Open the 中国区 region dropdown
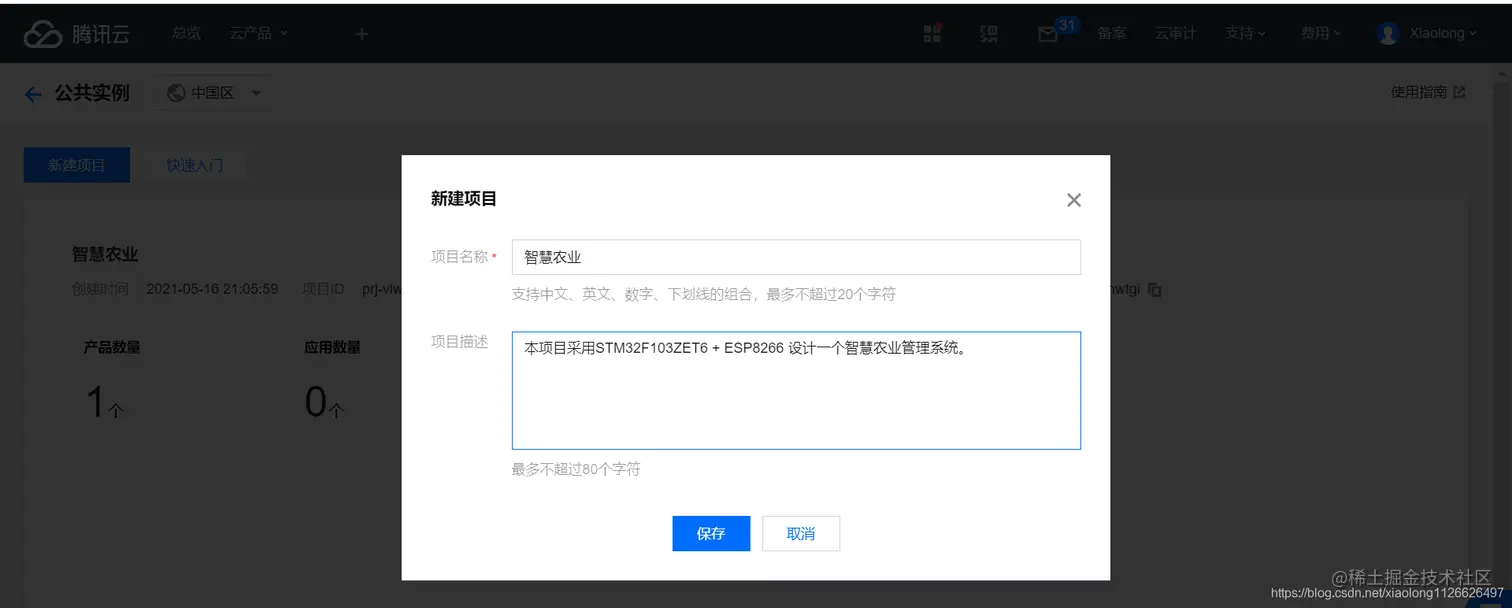Viewport: 1512px width, 608px height. pos(213,93)
